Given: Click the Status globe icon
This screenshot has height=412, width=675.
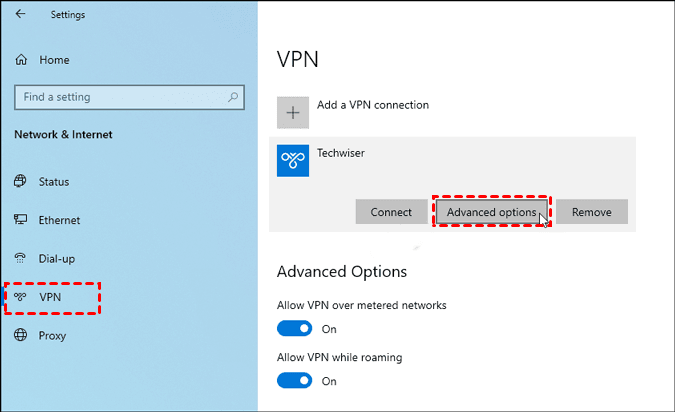Looking at the screenshot, I should pos(21,182).
